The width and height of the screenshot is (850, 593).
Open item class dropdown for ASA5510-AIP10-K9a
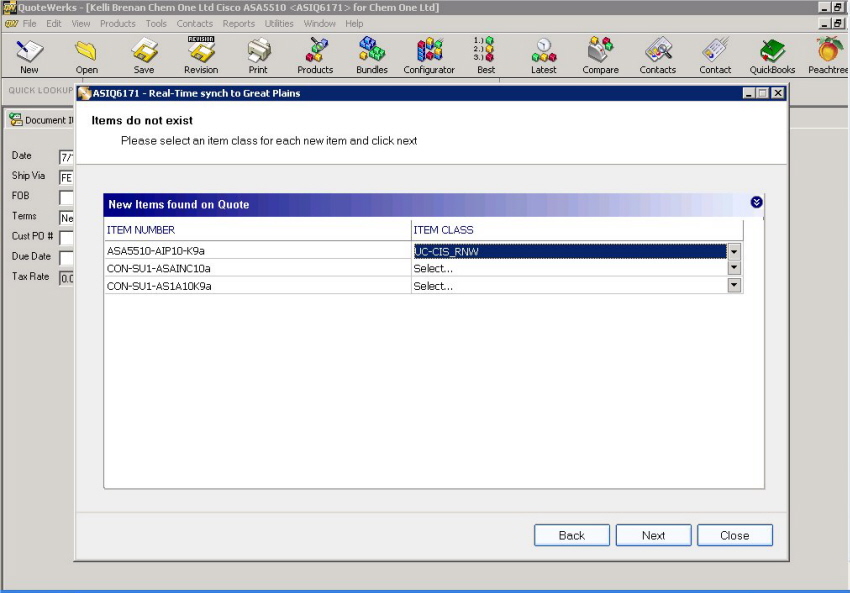[x=734, y=252]
